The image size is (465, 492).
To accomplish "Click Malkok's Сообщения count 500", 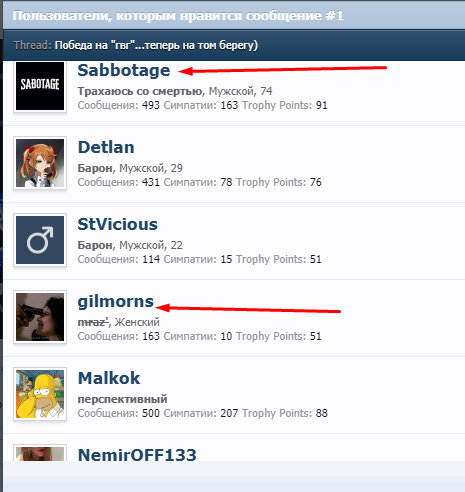I will [x=151, y=413].
